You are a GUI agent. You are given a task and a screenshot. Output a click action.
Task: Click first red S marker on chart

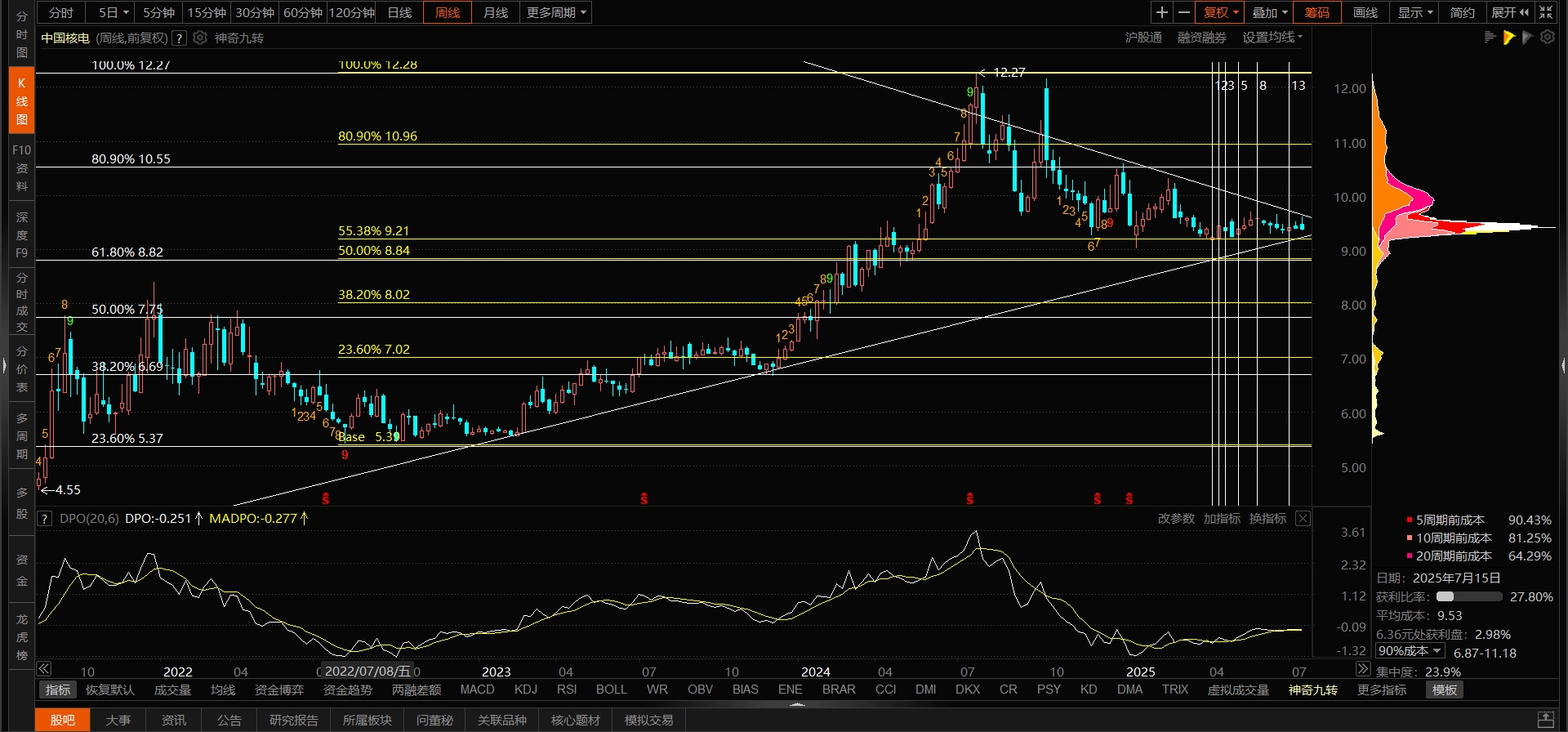[x=326, y=498]
